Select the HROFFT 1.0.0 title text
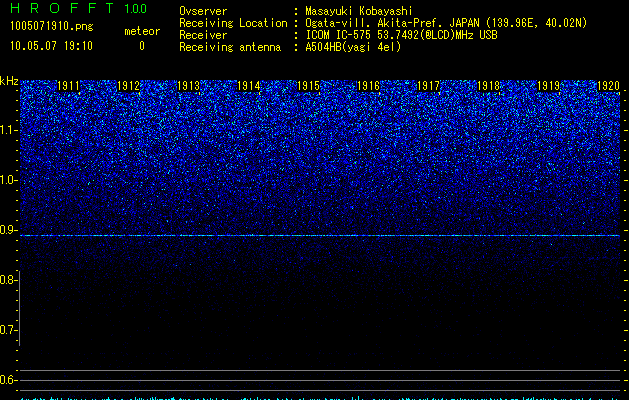Screen dimensions: 629x400 [78, 8]
